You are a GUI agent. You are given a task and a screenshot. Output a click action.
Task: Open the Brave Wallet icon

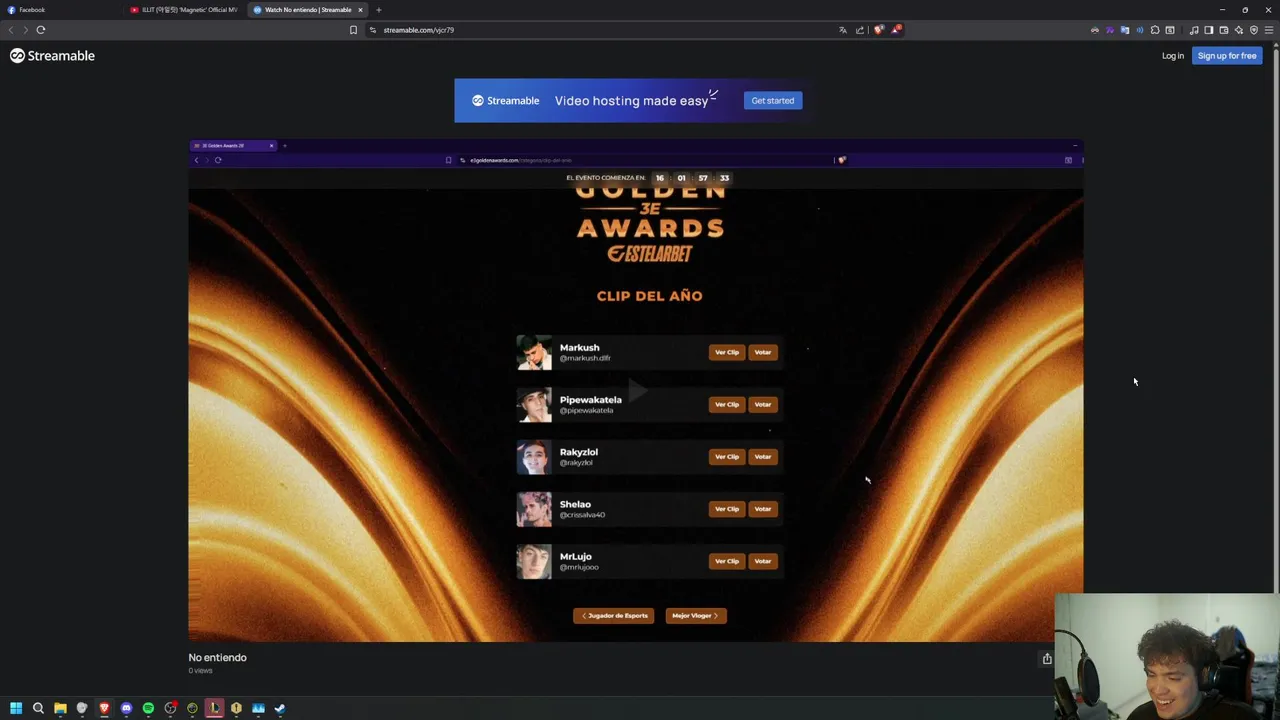coord(1223,30)
